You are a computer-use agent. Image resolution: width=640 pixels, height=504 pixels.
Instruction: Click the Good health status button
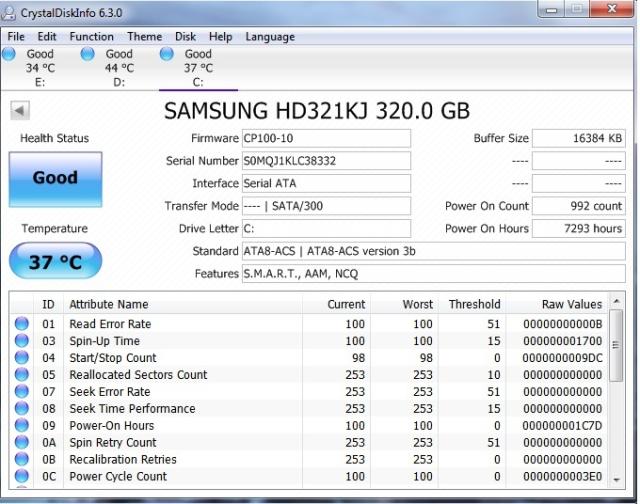click(x=56, y=179)
